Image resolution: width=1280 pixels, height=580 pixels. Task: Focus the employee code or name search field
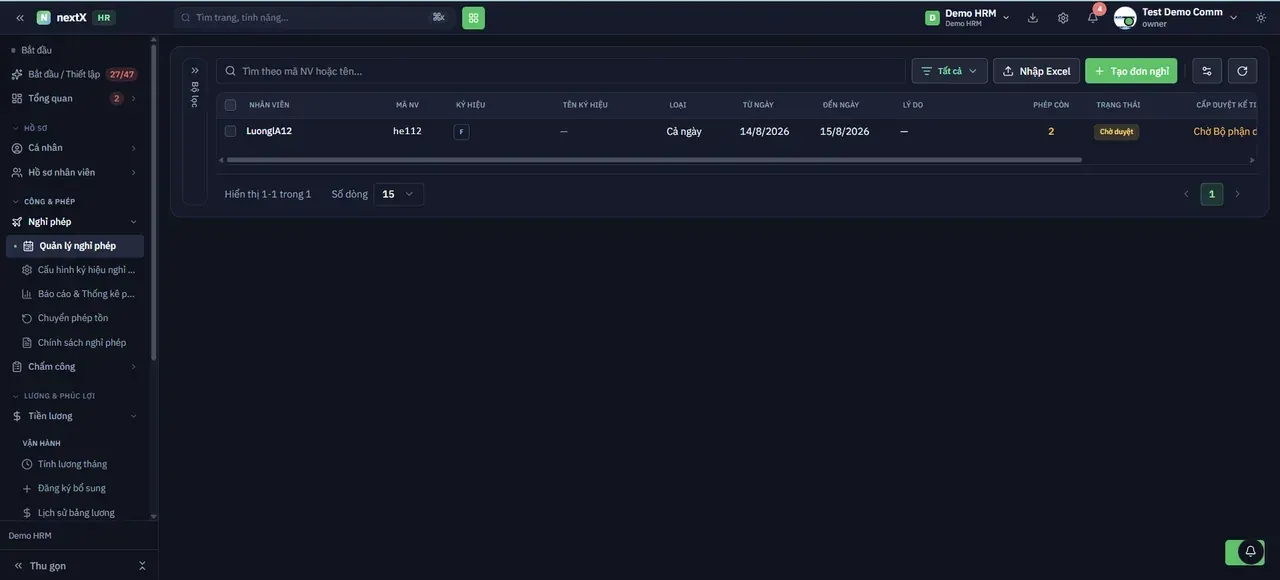click(561, 71)
